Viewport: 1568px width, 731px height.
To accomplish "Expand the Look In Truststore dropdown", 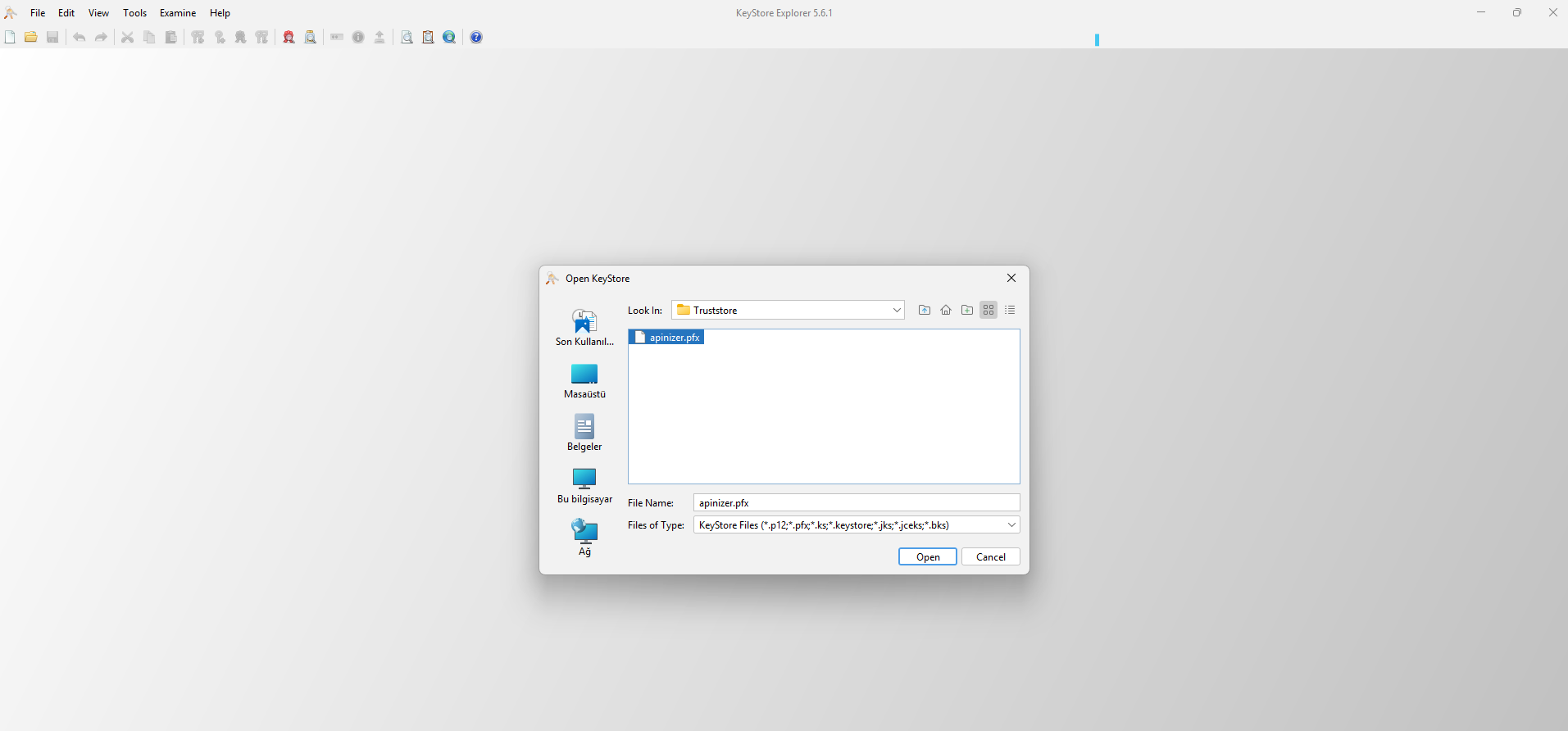I will click(897, 310).
